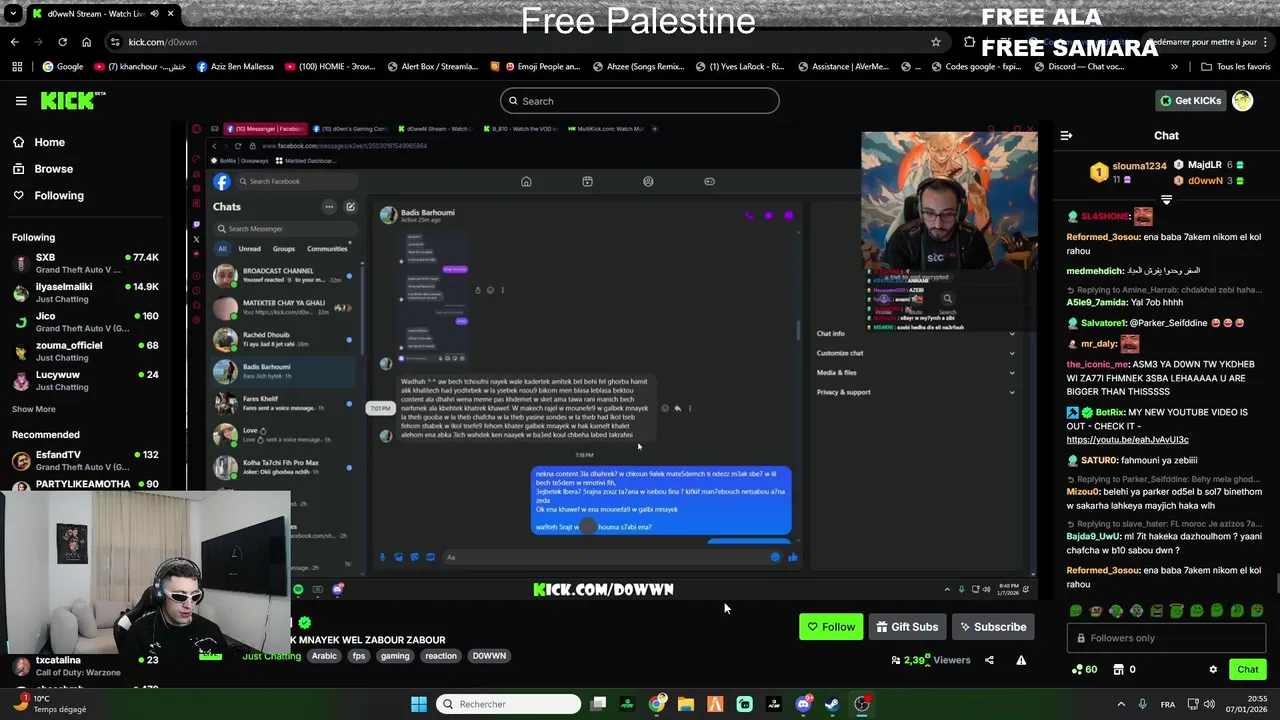
Task: Open the FRA language switcher
Action: pyautogui.click(x=1167, y=704)
